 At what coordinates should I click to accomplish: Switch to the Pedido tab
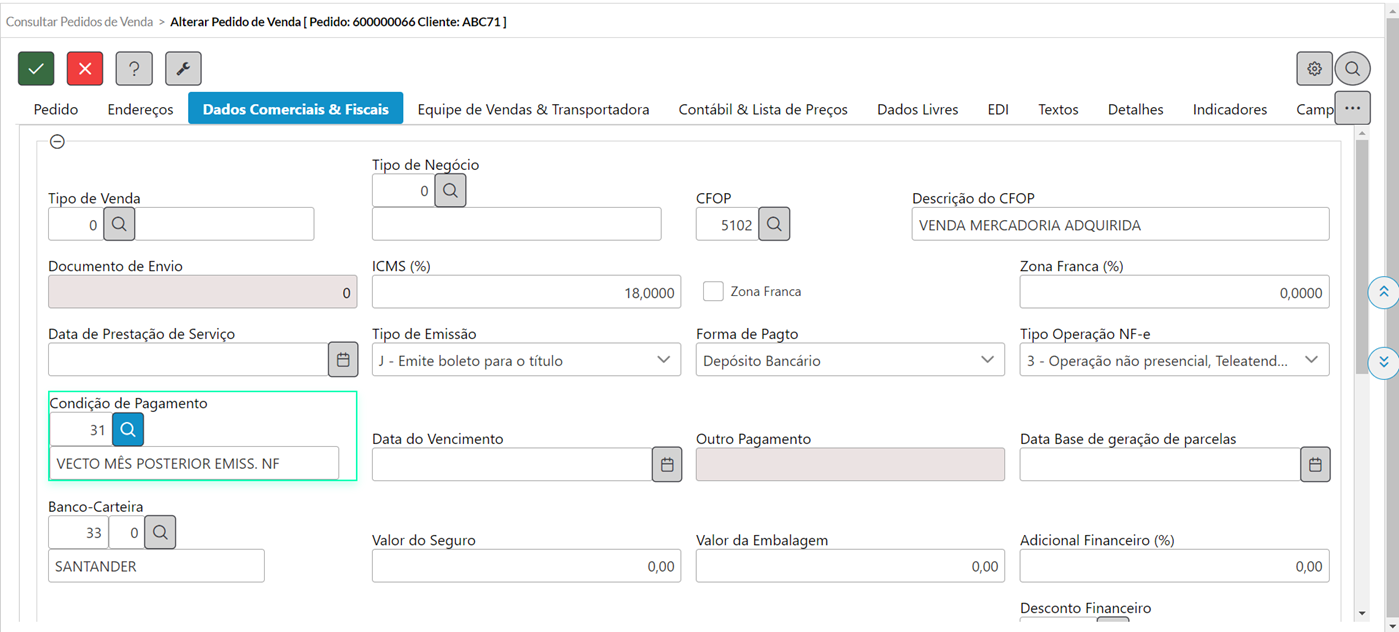[x=56, y=109]
